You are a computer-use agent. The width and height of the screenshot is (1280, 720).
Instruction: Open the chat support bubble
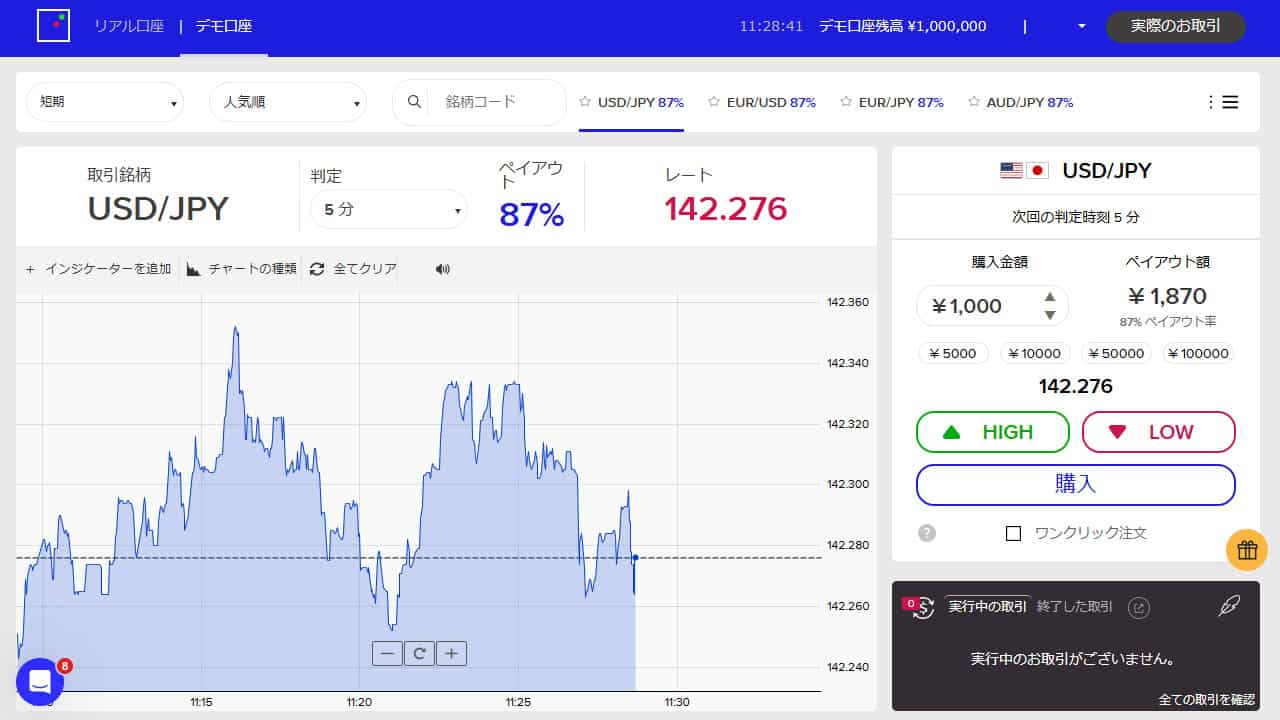coord(40,682)
